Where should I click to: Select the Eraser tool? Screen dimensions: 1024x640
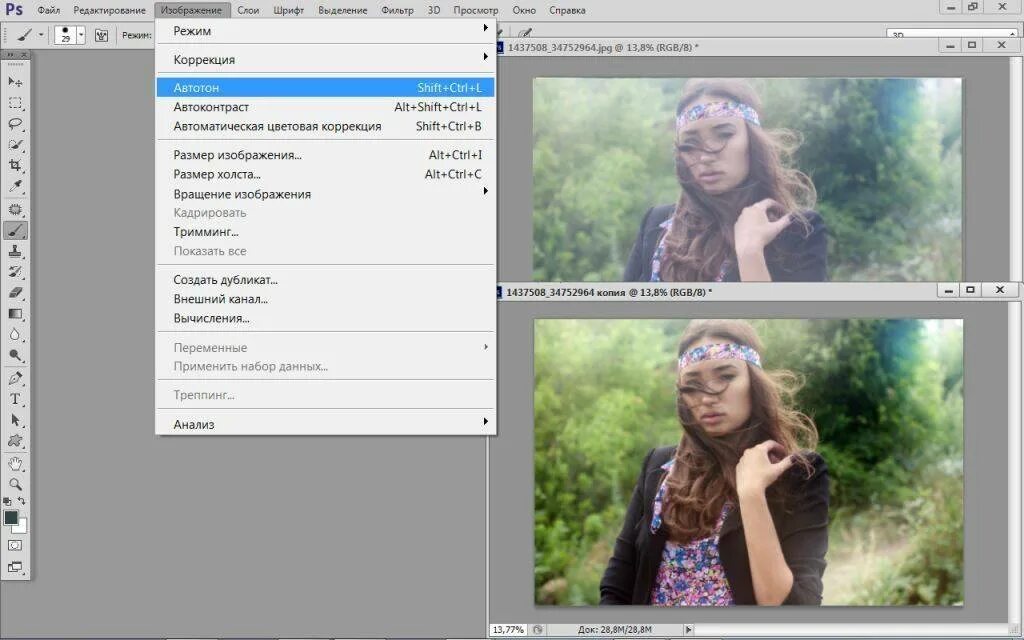tap(15, 293)
